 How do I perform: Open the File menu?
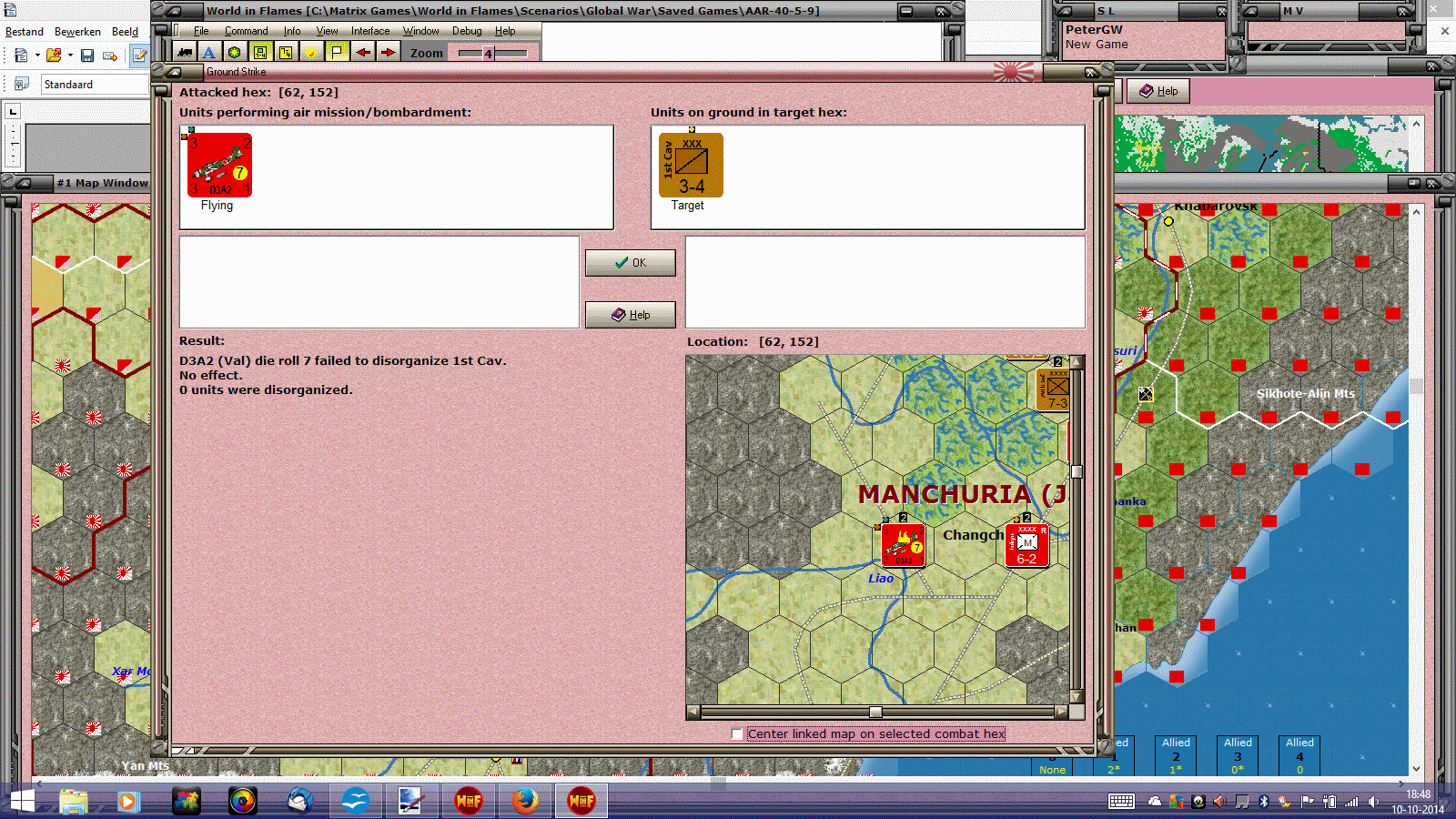pyautogui.click(x=201, y=31)
